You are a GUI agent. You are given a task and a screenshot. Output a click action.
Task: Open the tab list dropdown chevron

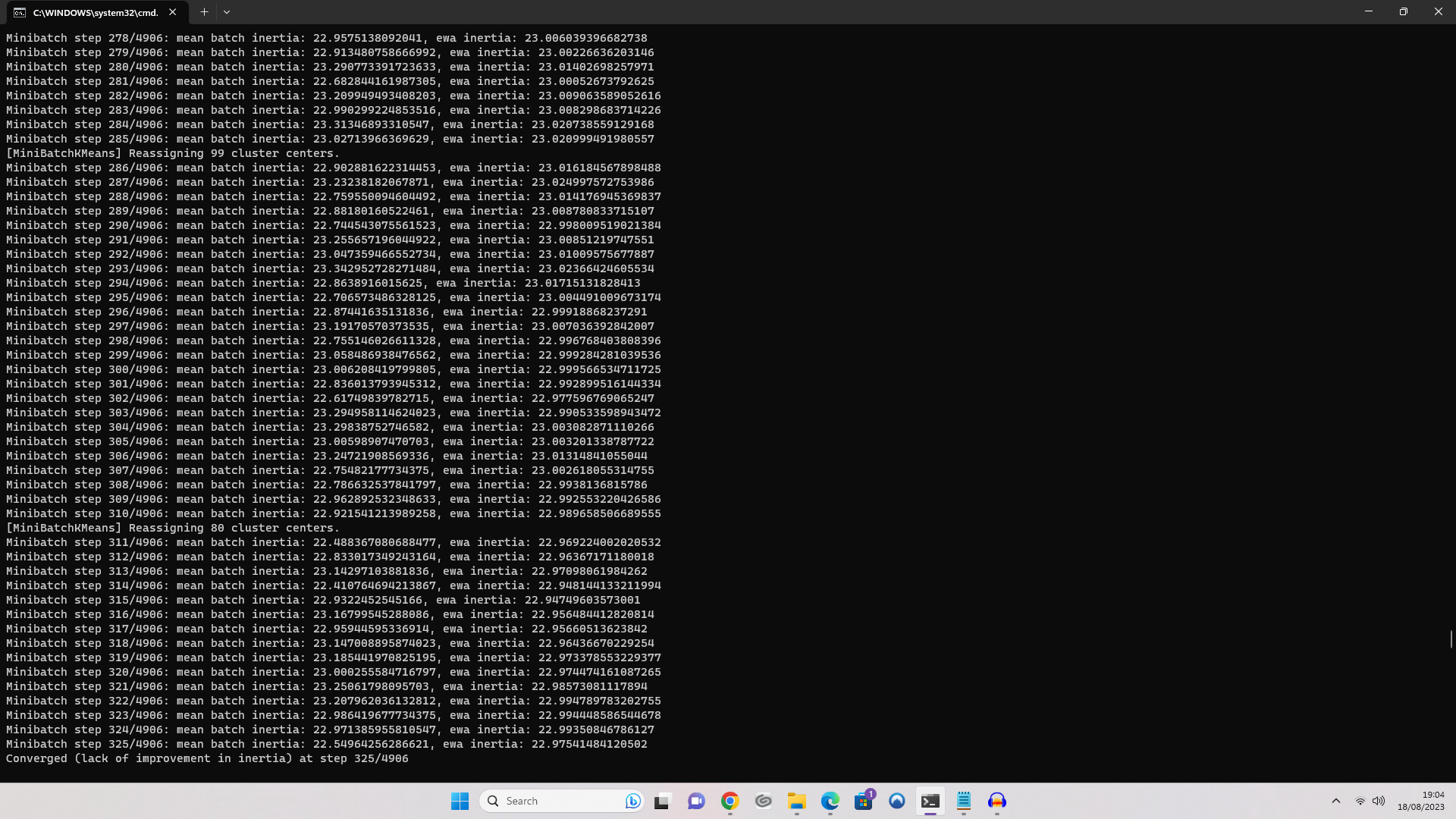(x=226, y=12)
